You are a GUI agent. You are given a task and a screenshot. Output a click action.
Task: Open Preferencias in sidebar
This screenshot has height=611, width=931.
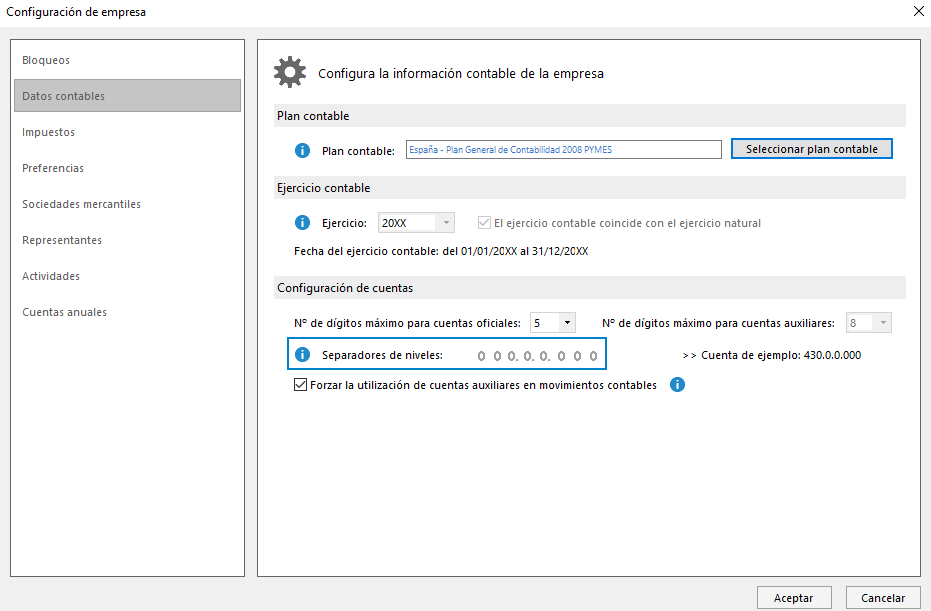(128, 168)
